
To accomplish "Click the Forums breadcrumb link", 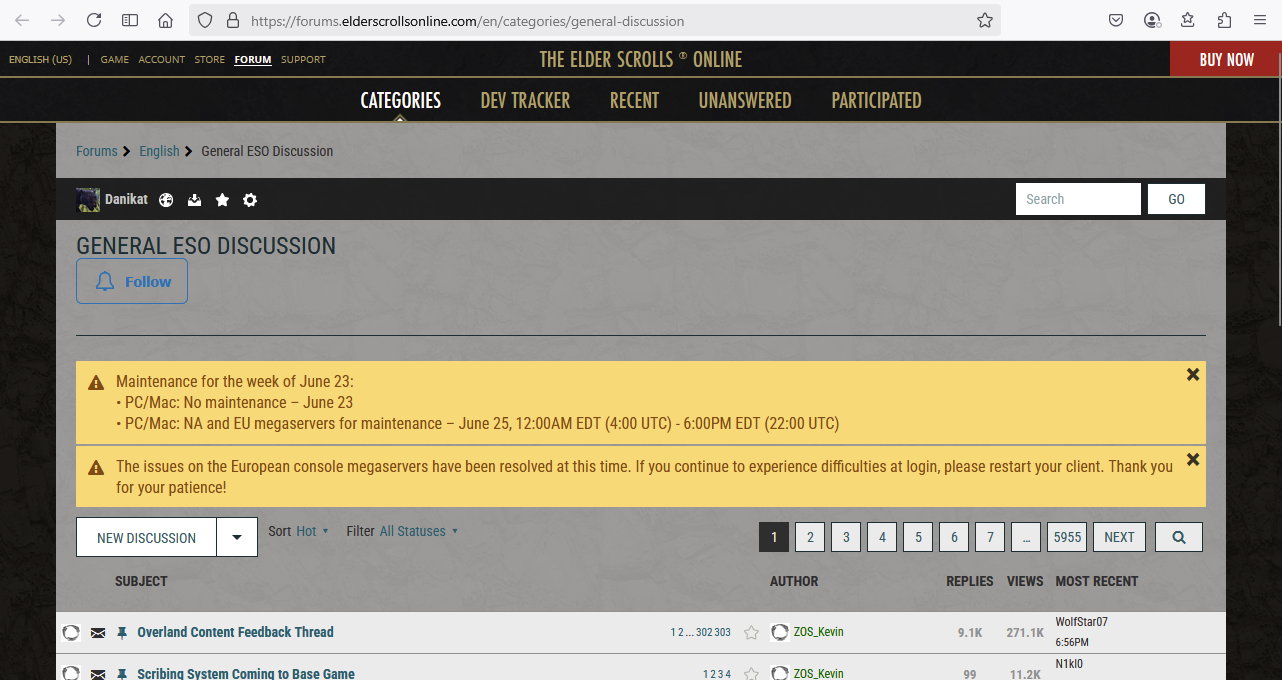I will click(x=97, y=151).
